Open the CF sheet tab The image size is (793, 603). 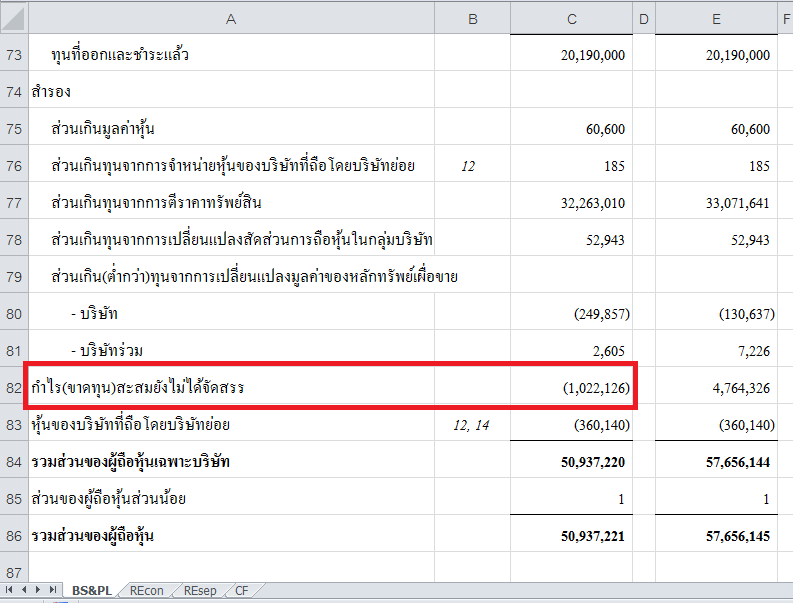(242, 590)
